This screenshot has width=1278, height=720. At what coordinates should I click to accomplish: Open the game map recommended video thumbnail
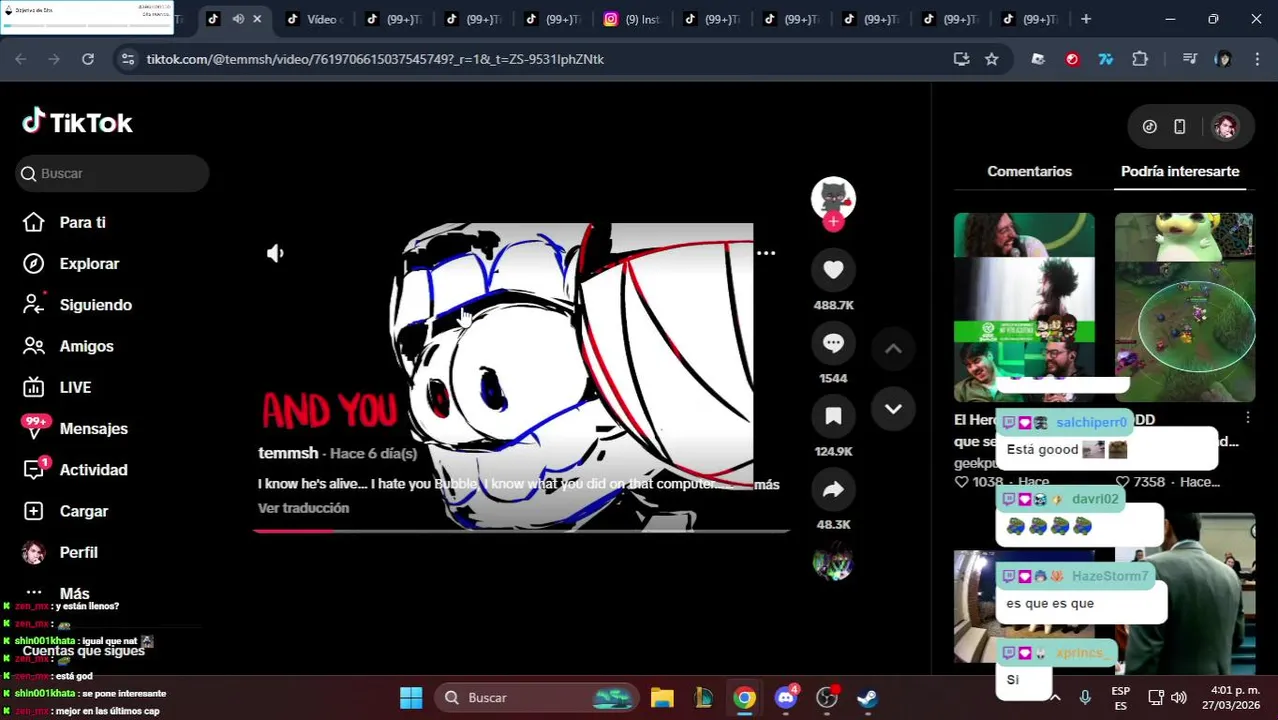1185,307
